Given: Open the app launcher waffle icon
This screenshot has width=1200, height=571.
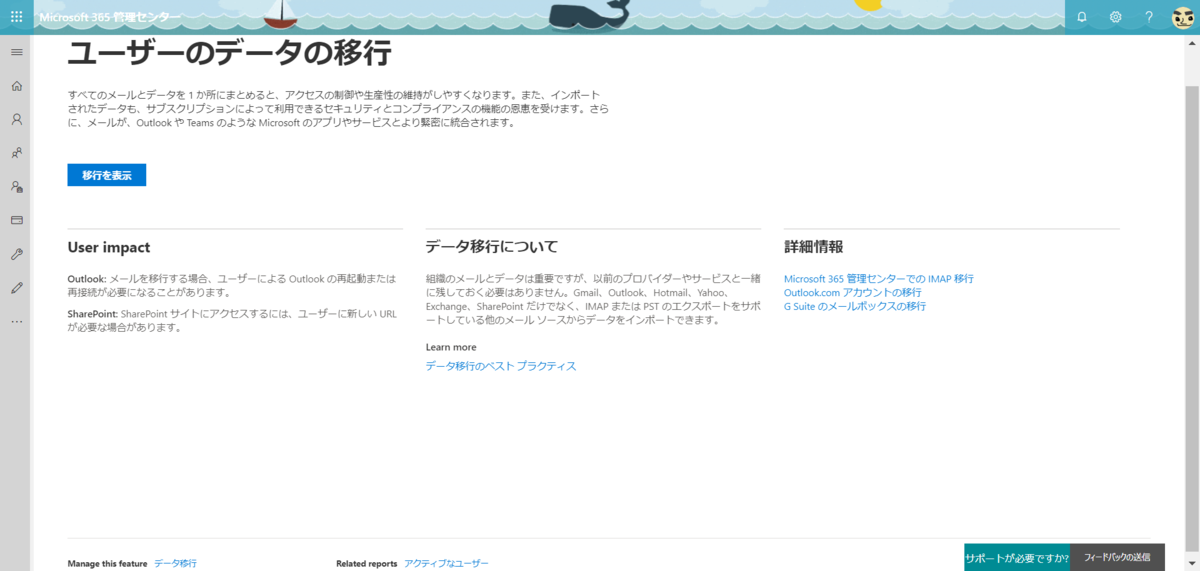Looking at the screenshot, I should pos(16,17).
